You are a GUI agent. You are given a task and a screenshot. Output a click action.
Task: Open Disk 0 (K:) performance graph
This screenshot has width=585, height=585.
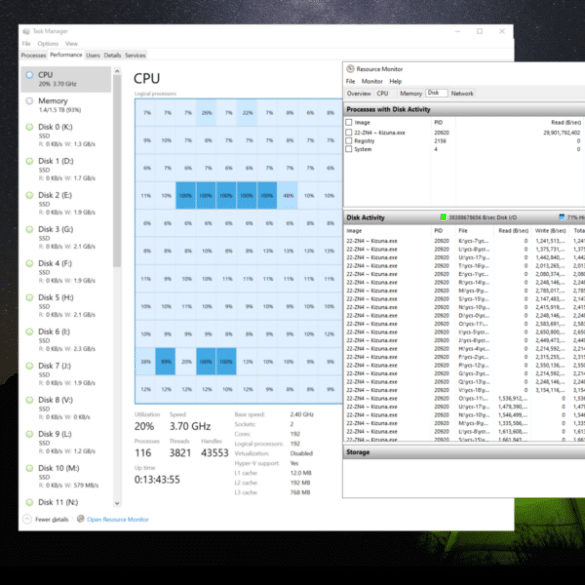(66, 135)
